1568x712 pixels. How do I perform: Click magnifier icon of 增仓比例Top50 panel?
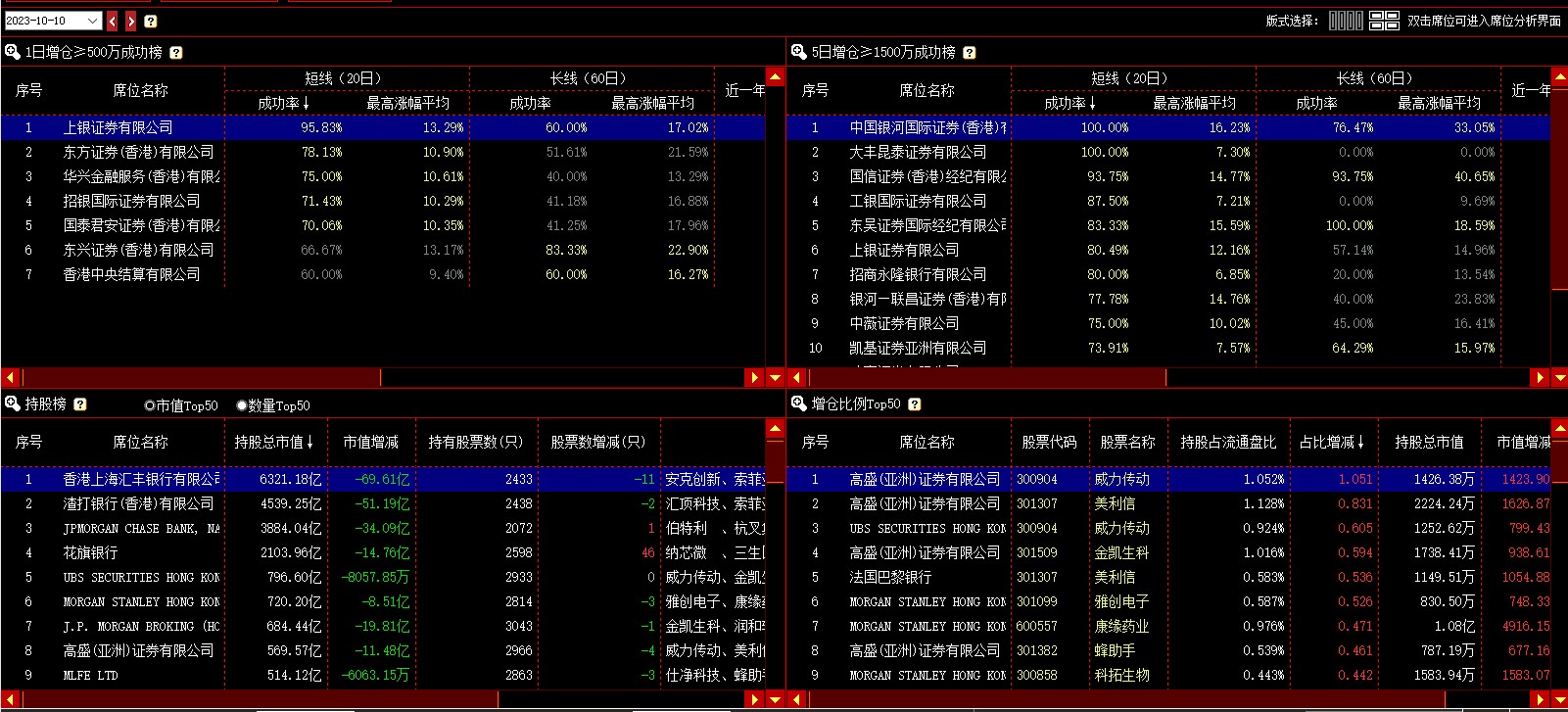[799, 403]
